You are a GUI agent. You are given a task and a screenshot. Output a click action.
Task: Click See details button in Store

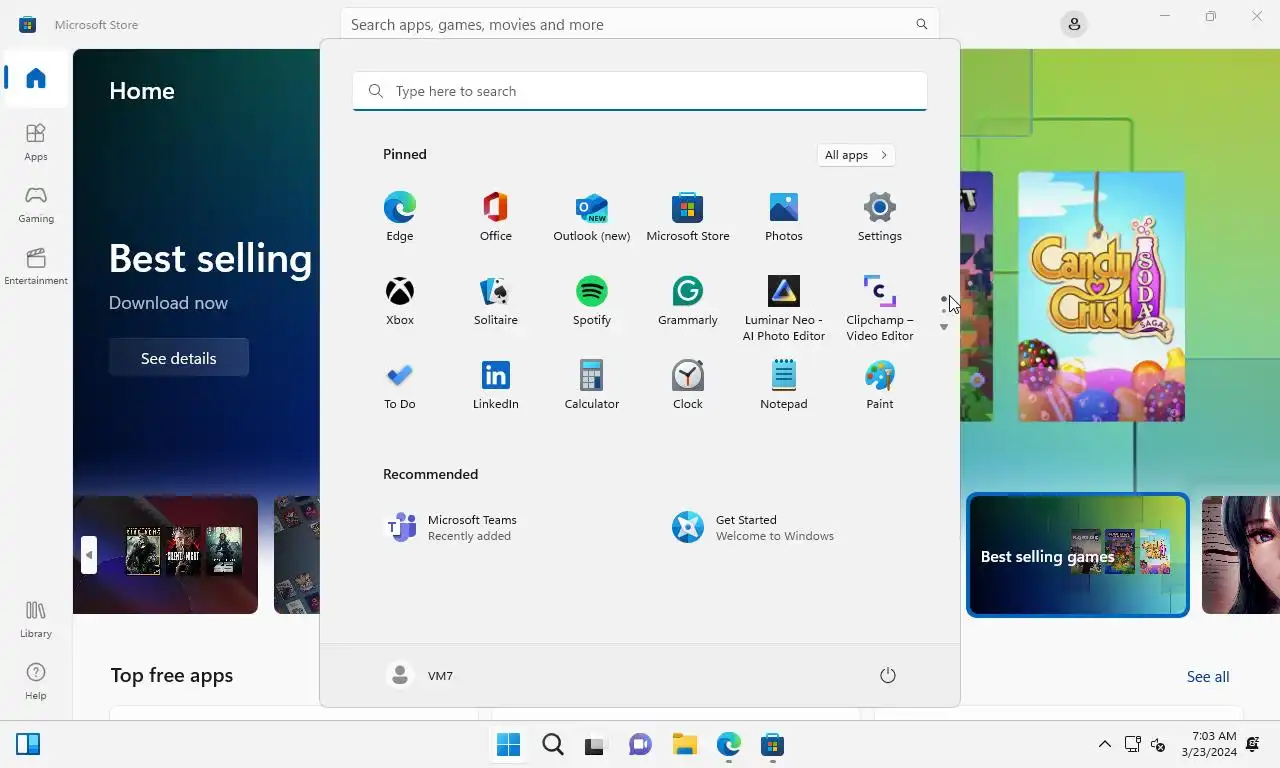click(179, 358)
